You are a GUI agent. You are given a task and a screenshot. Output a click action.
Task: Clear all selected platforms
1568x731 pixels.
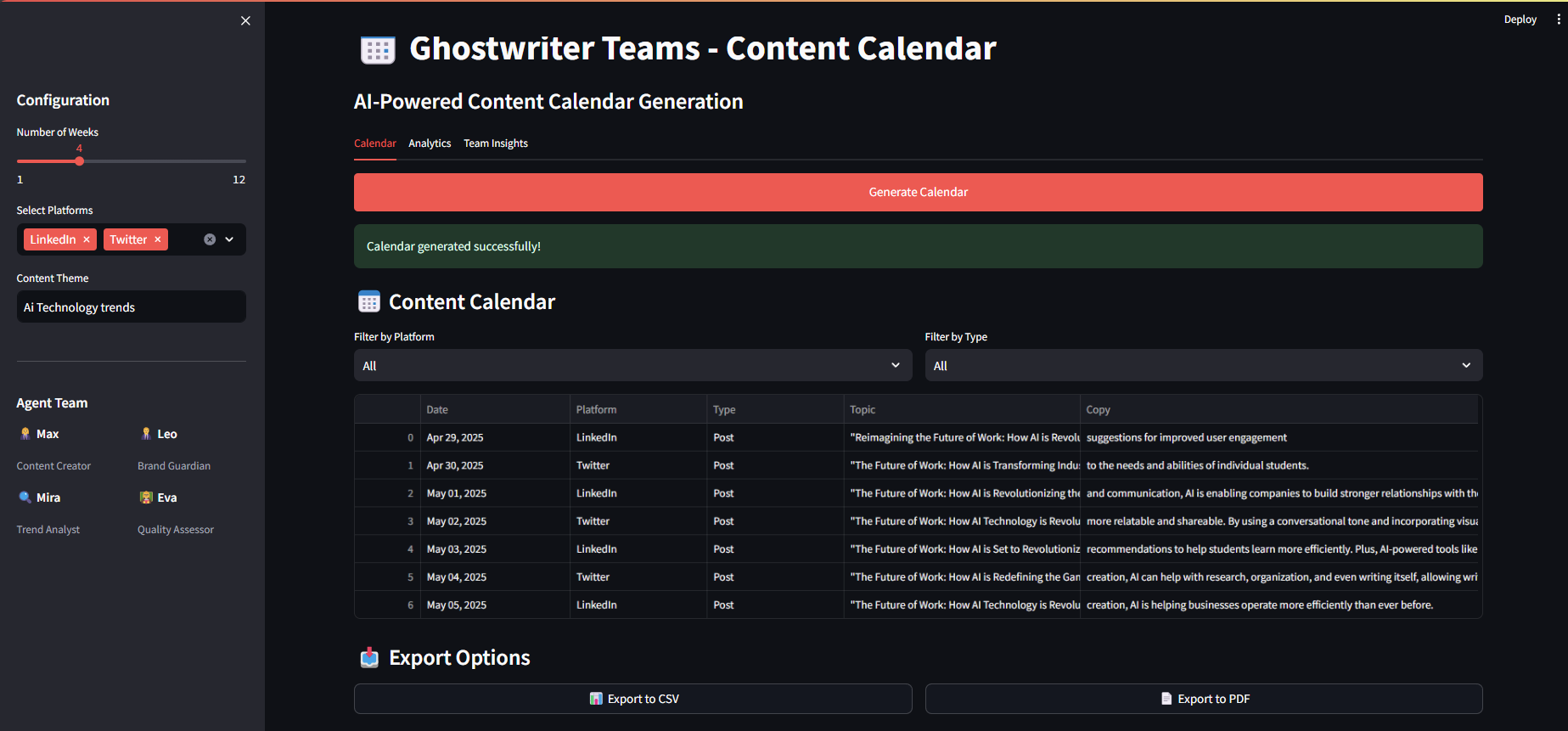tap(210, 239)
